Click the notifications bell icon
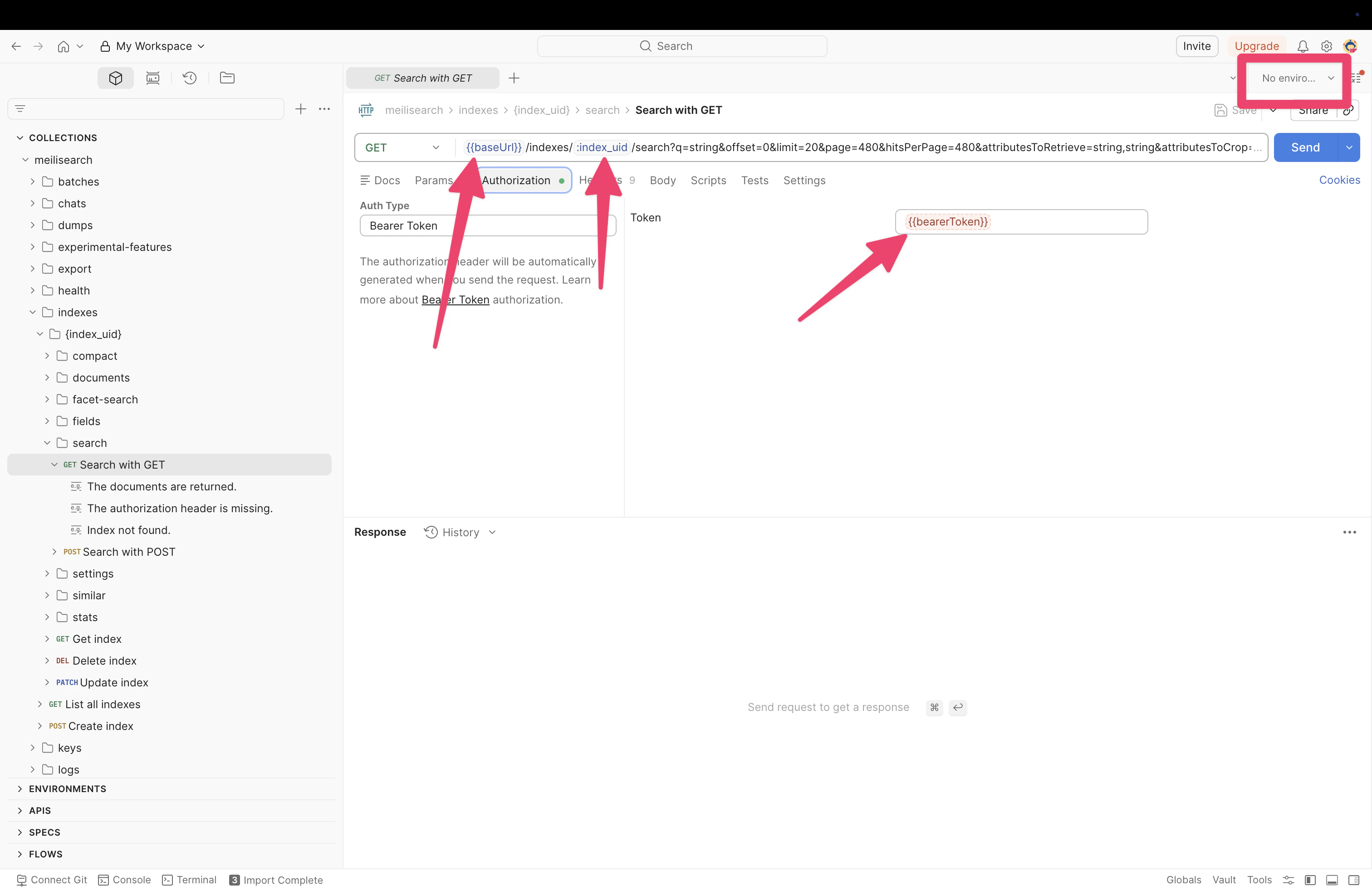 (x=1303, y=46)
